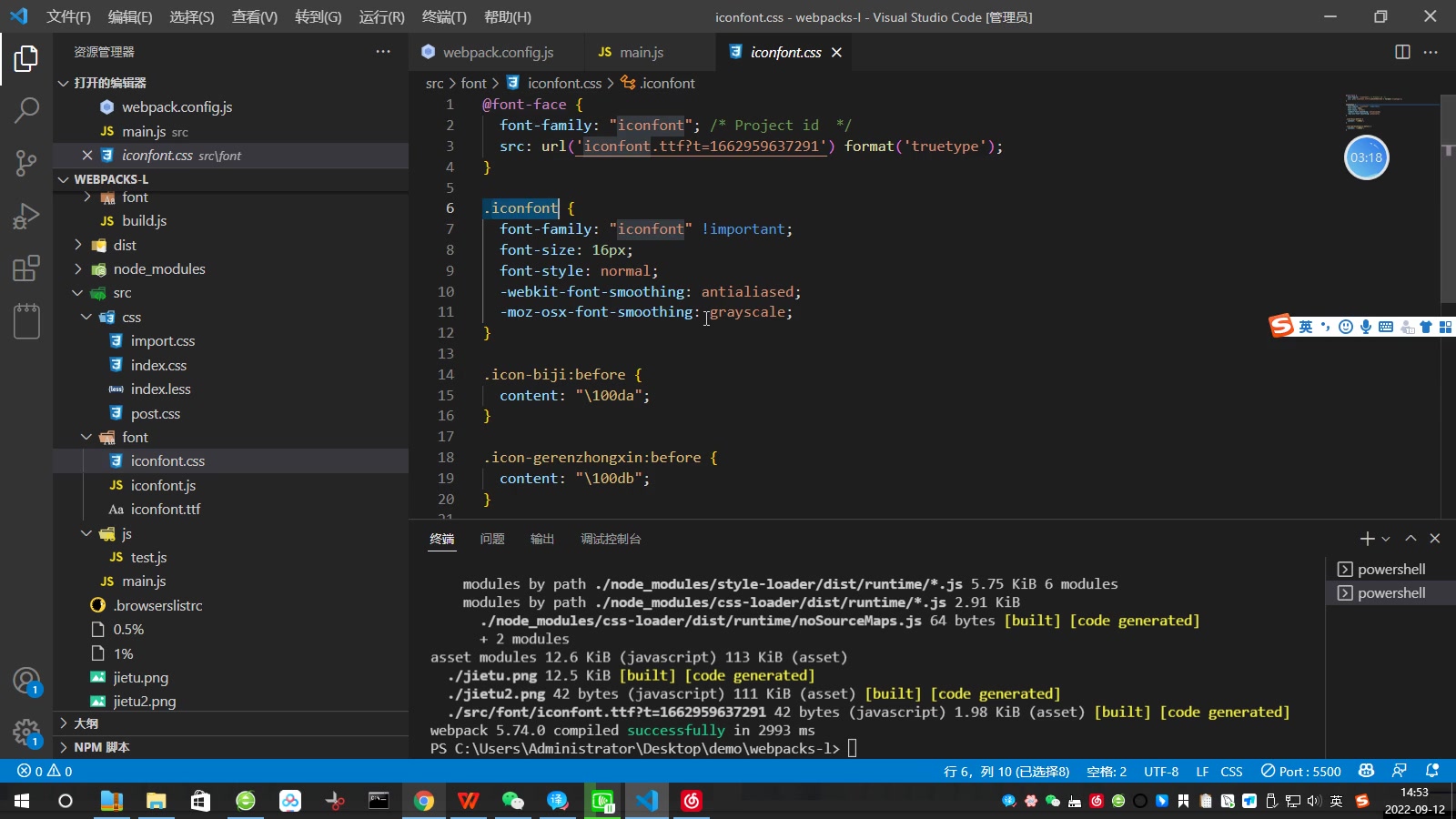Screen dimensions: 1456x819
Task: Add a new terminal with plus icon
Action: [x=1367, y=539]
